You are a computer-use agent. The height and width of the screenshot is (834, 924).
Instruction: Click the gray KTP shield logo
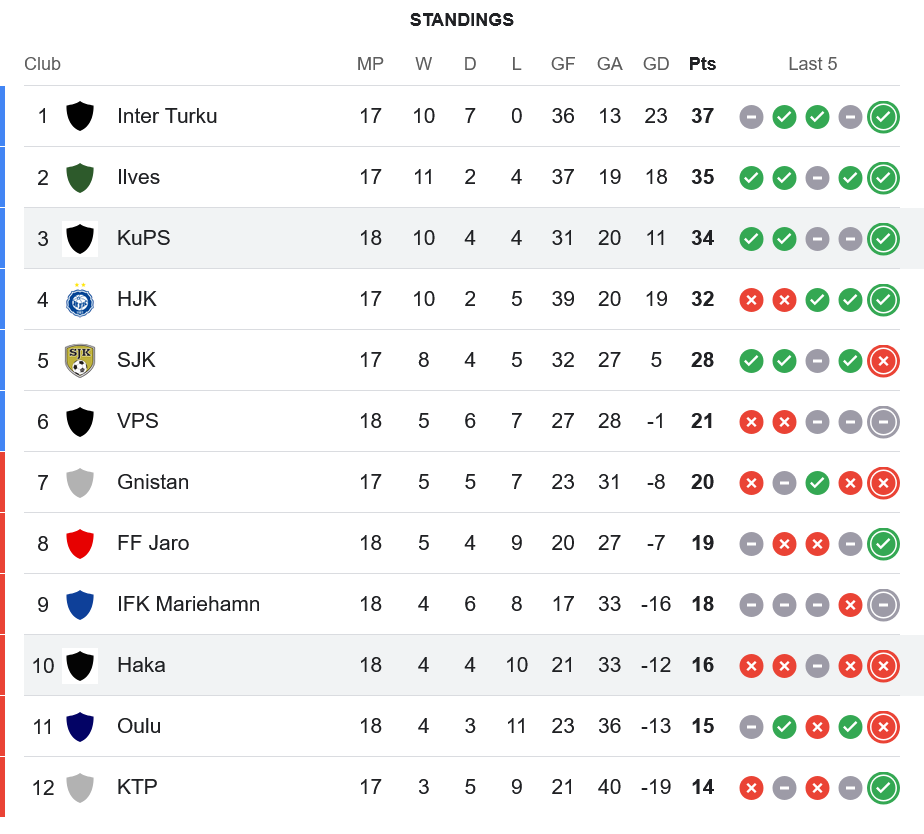[x=80, y=787]
